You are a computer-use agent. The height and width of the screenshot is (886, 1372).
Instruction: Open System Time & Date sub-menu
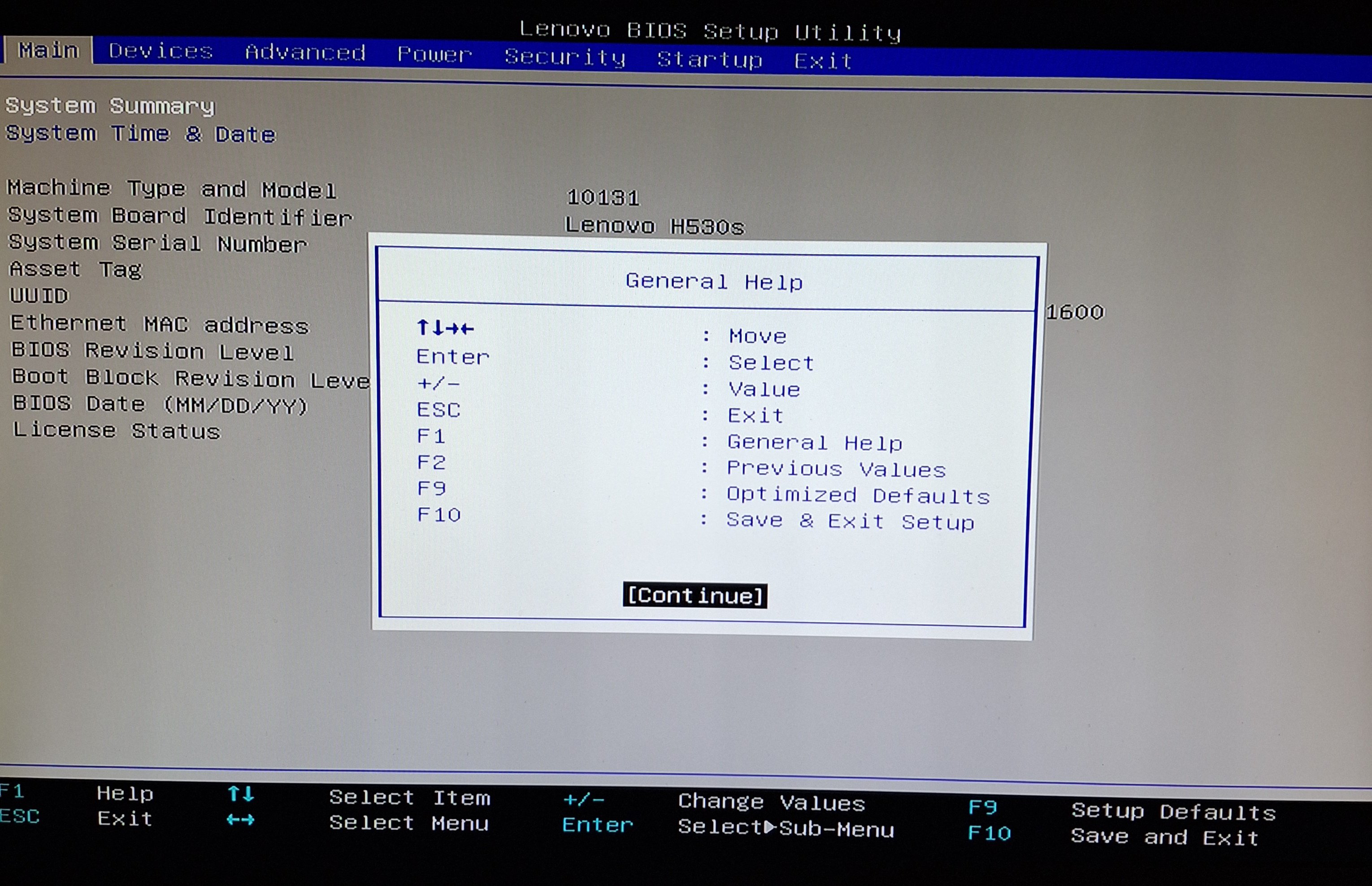coord(141,134)
